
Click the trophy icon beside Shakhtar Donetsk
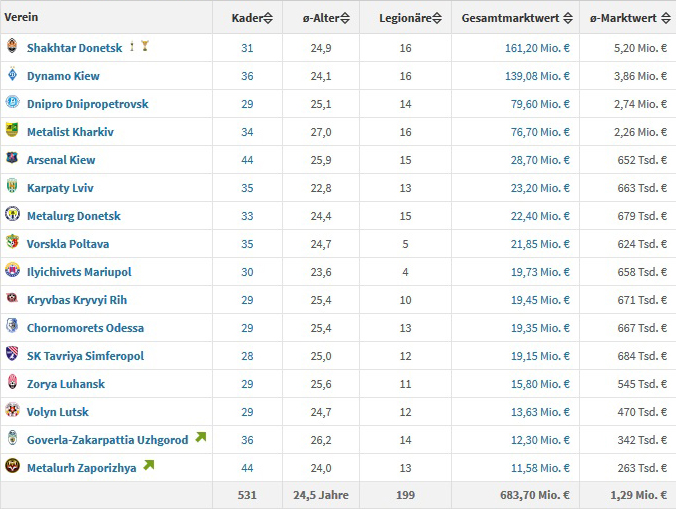coord(145,46)
